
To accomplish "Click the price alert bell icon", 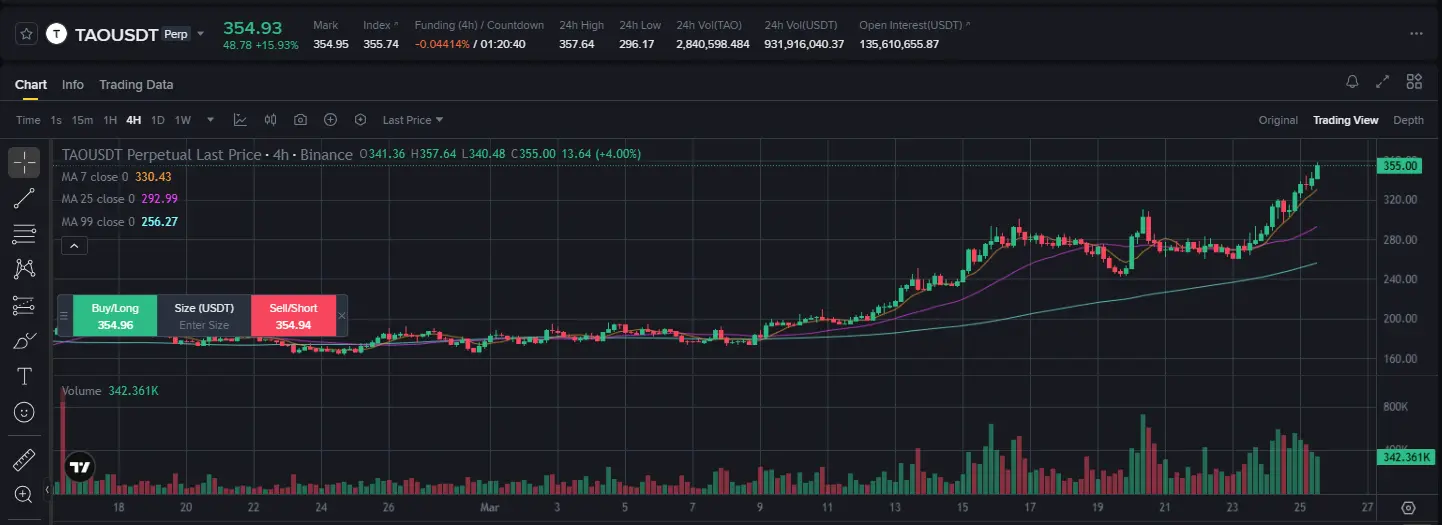I will pyautogui.click(x=1352, y=82).
